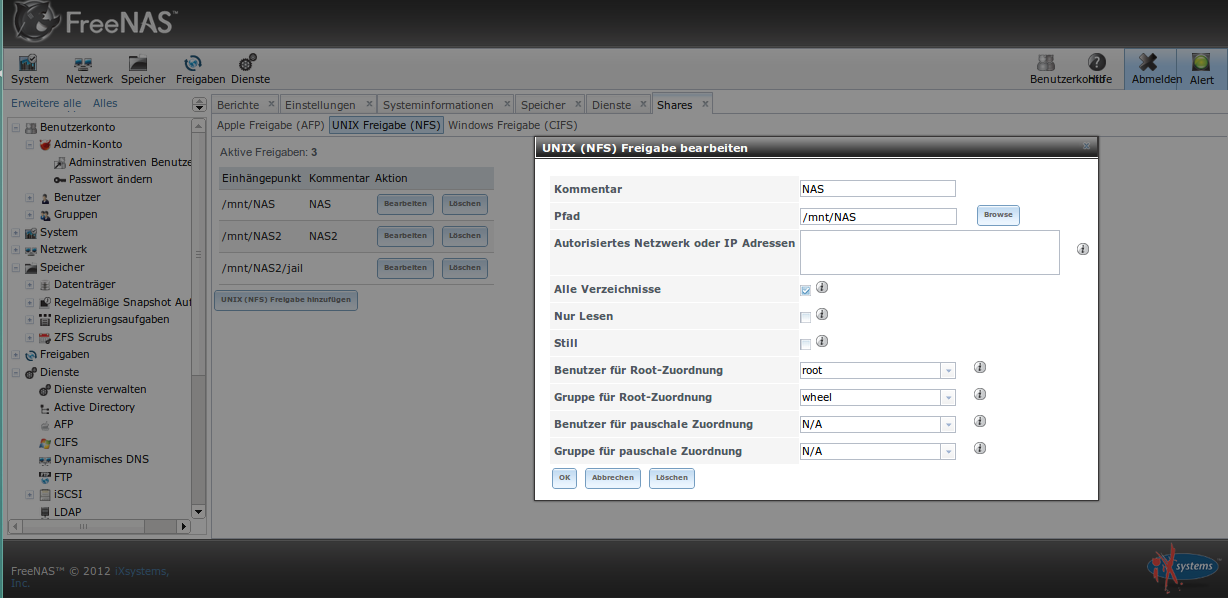Show help for Gruppe für pauschale Zuordnung
This screenshot has height=598, width=1228.
click(x=980, y=448)
